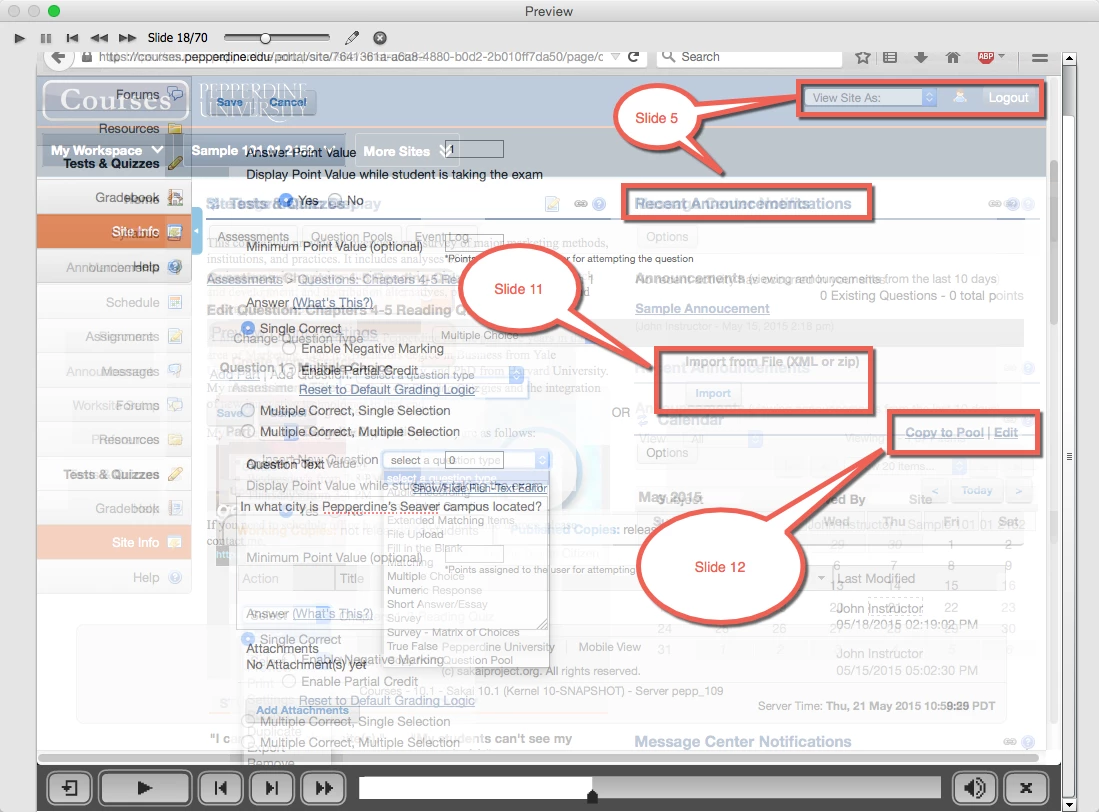Image resolution: width=1099 pixels, height=812 pixels.
Task: Open the browser hamburger menu icon
Action: coord(1040,57)
